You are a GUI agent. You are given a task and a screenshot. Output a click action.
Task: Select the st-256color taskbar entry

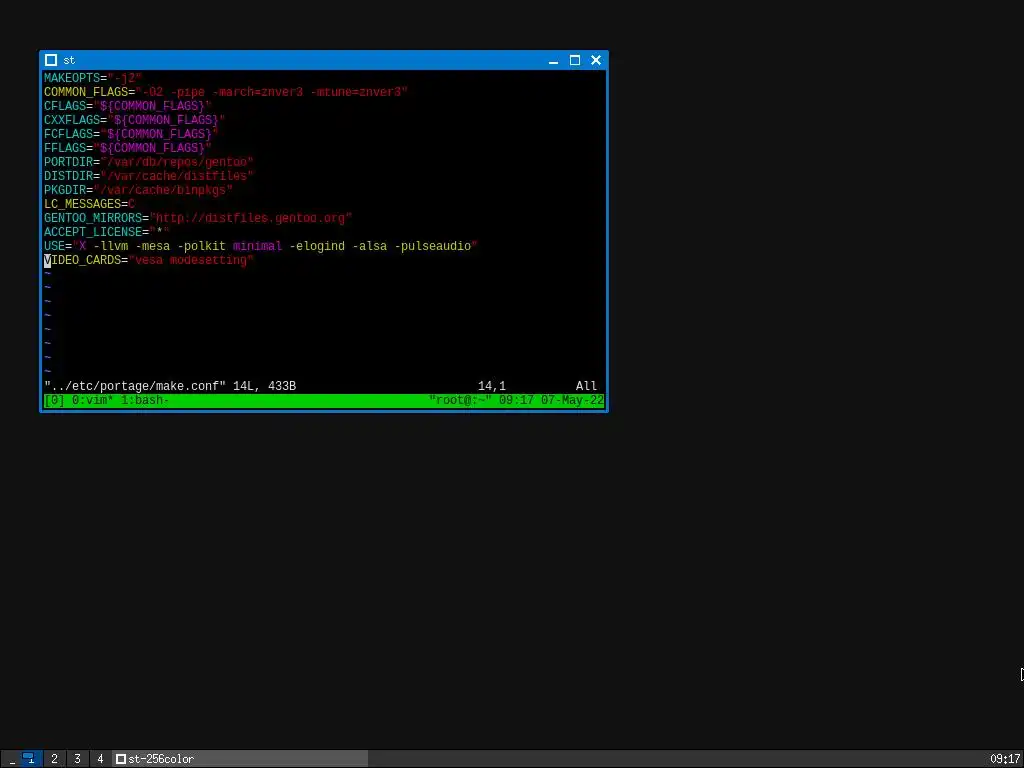pos(240,759)
